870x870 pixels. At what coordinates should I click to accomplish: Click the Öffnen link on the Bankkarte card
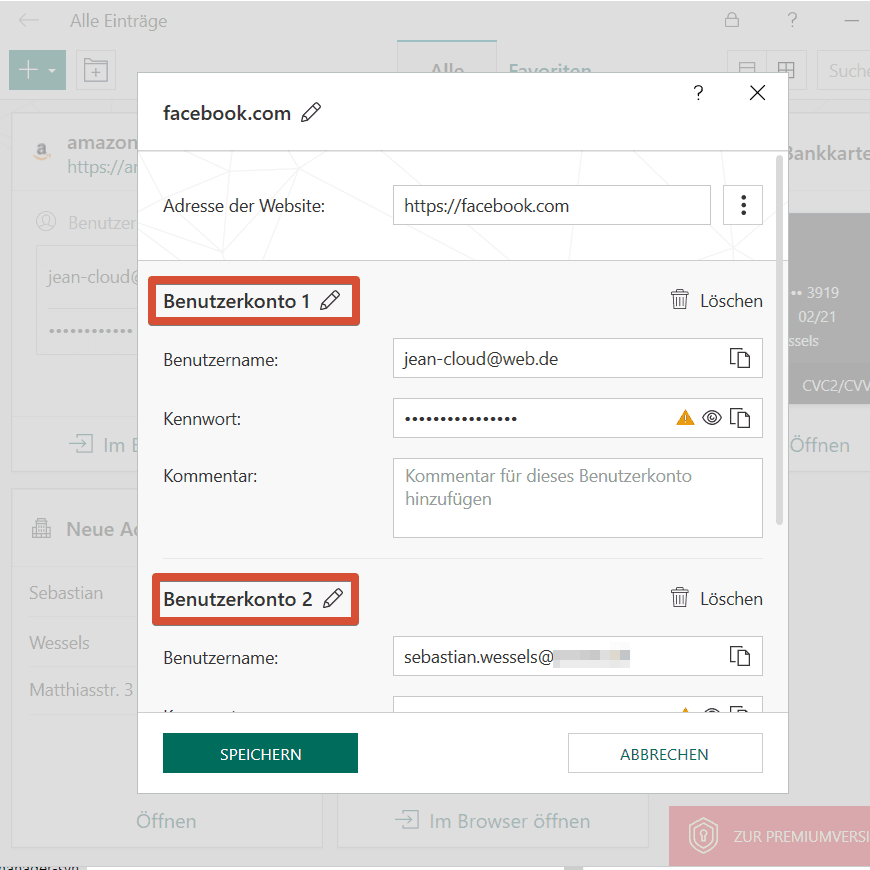click(x=820, y=445)
